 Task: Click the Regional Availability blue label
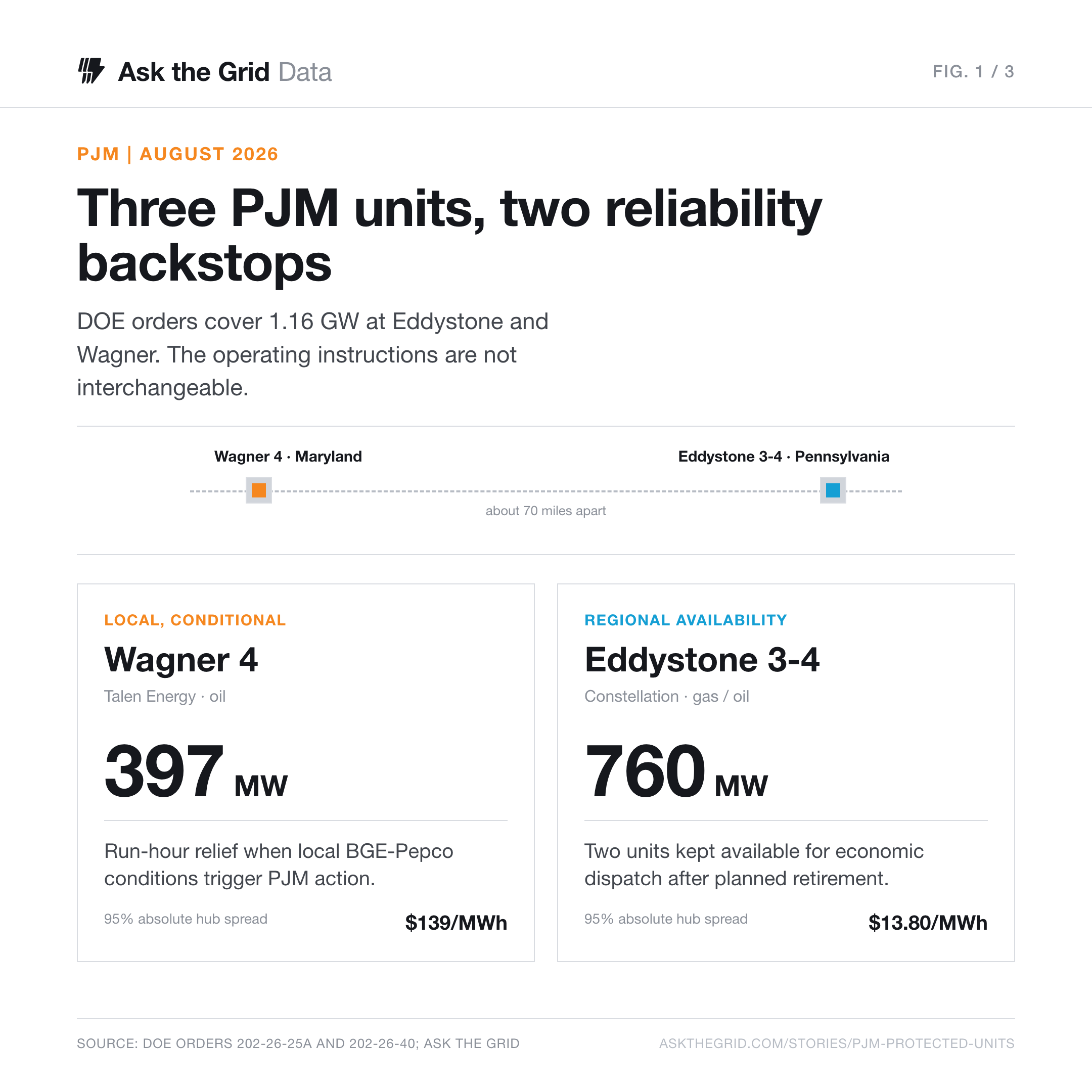tap(686, 620)
